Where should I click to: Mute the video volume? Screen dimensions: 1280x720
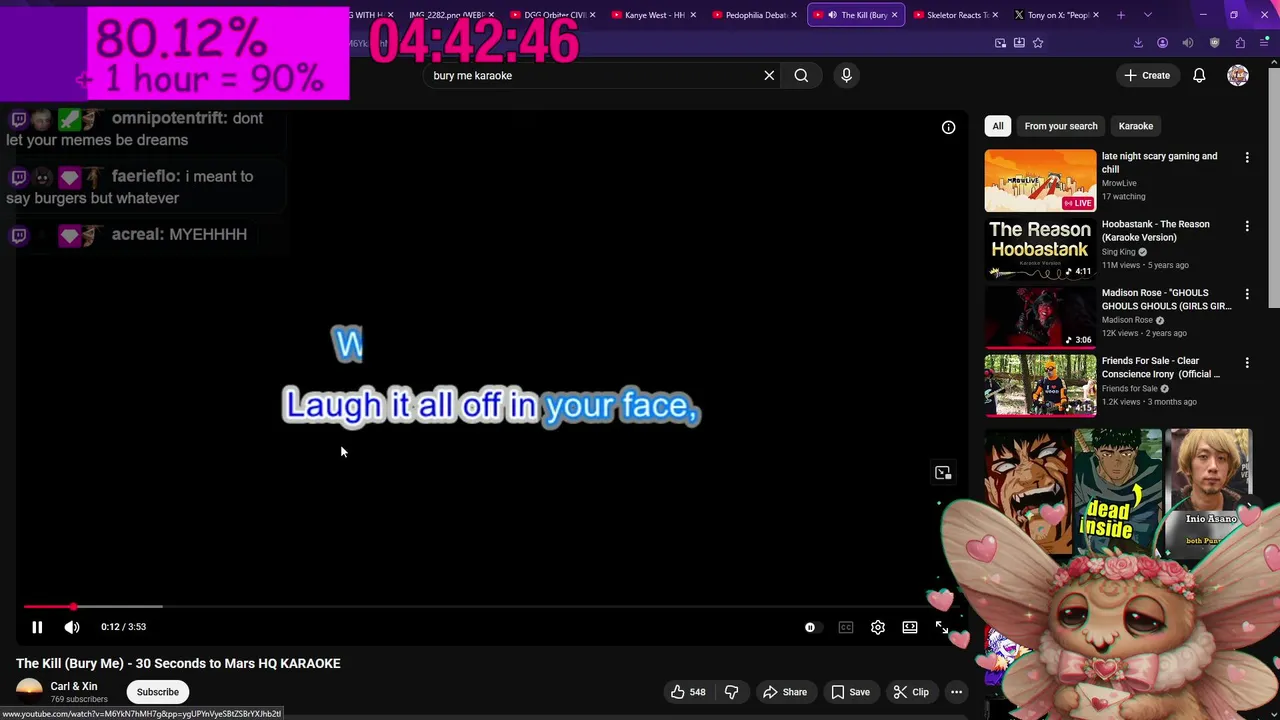coord(72,627)
